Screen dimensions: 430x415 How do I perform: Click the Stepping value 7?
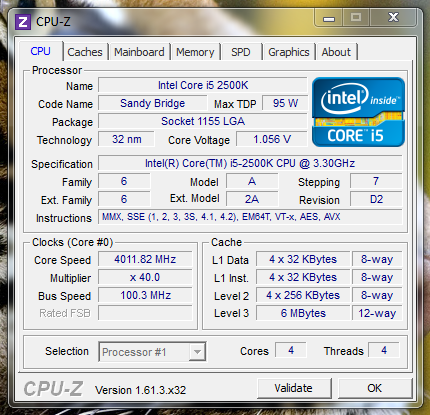click(376, 181)
